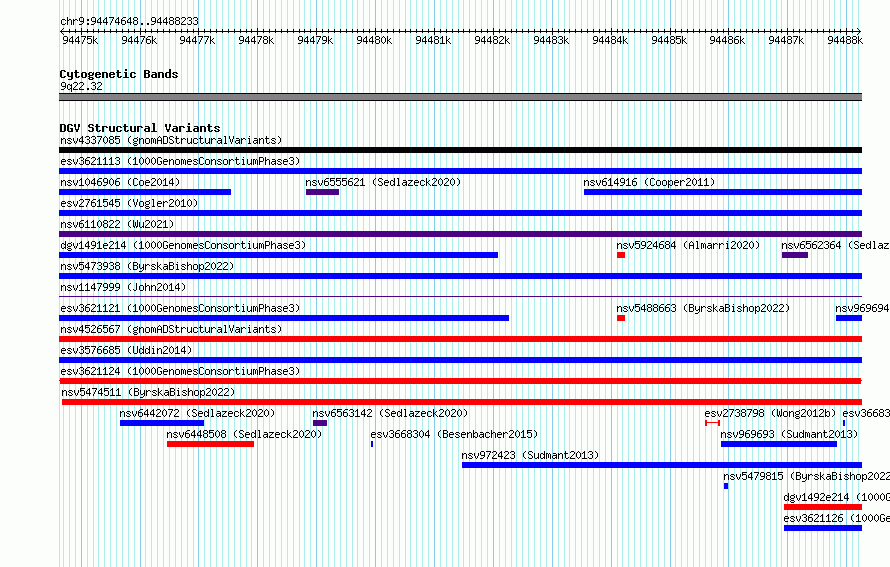Click the blue esv3576685 (Uddin2014) bar
890x567 pixels.
(x=460, y=360)
